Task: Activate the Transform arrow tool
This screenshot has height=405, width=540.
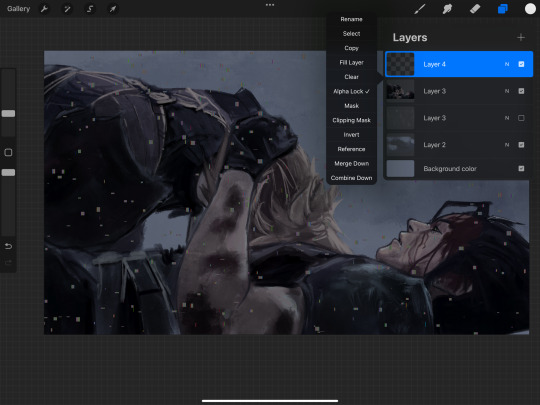Action: pos(113,9)
